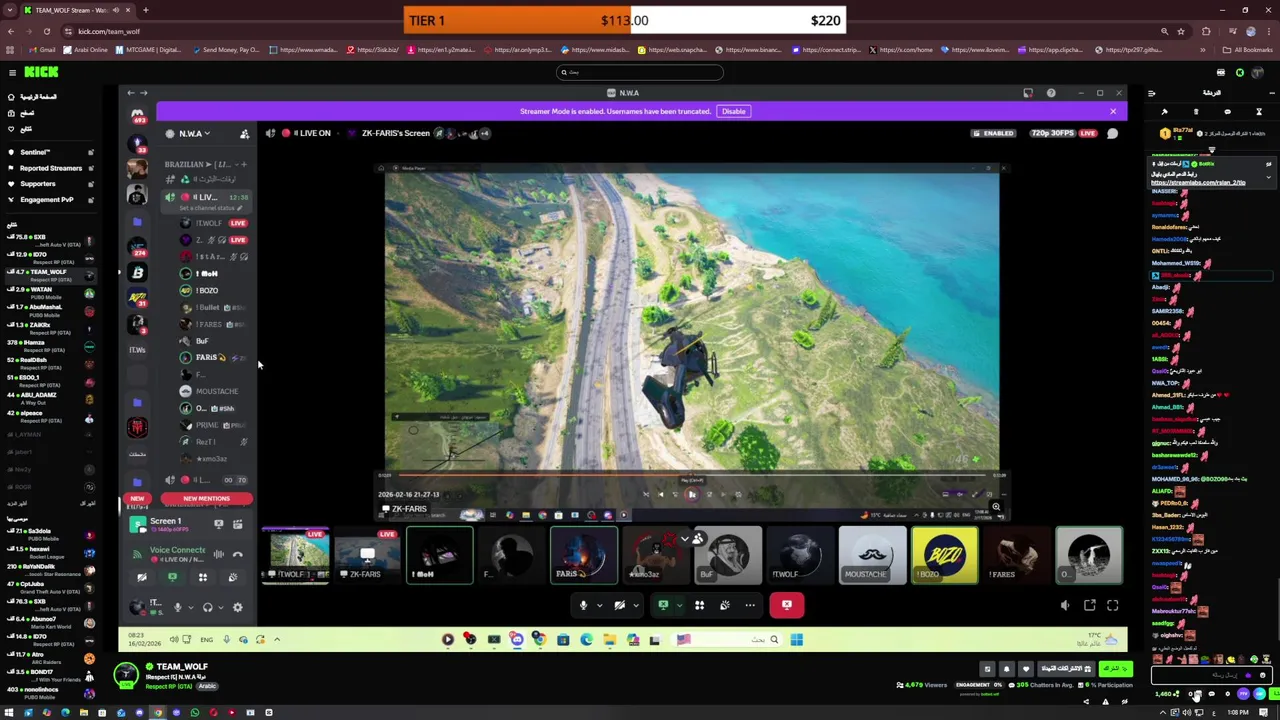Pause button in shared media player
This screenshot has width=1280, height=720.
coord(691,494)
